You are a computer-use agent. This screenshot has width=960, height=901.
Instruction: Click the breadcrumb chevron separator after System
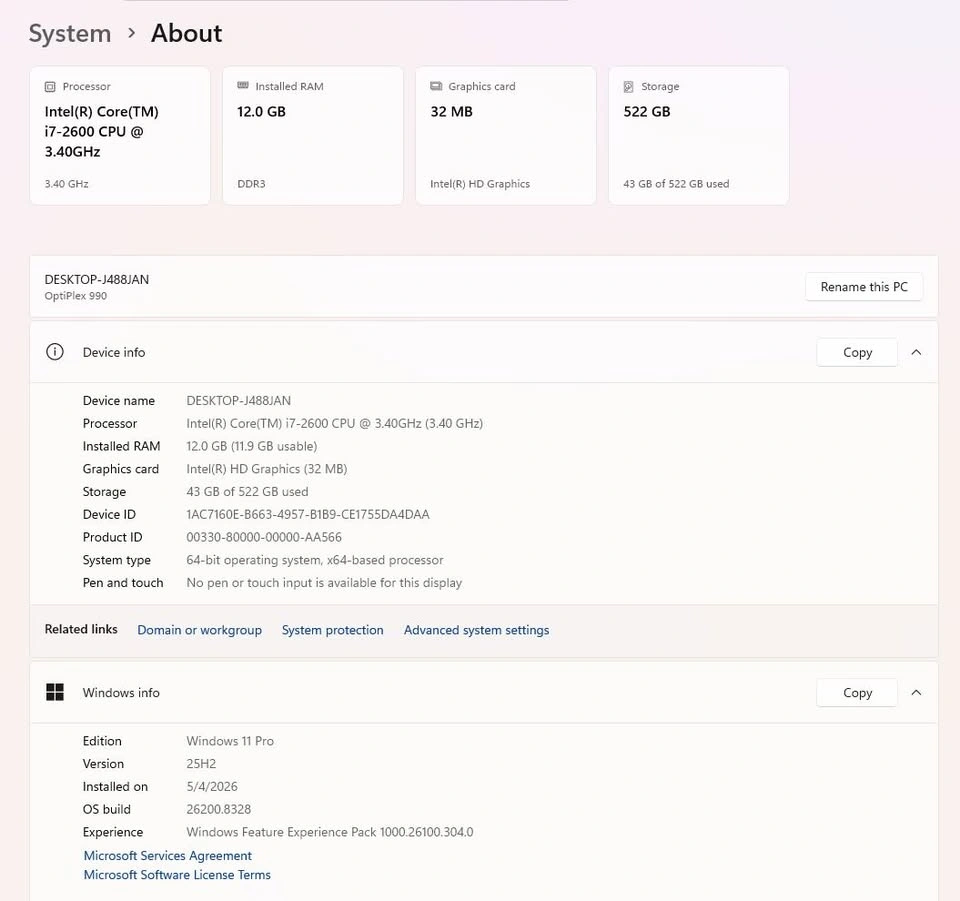tap(131, 33)
